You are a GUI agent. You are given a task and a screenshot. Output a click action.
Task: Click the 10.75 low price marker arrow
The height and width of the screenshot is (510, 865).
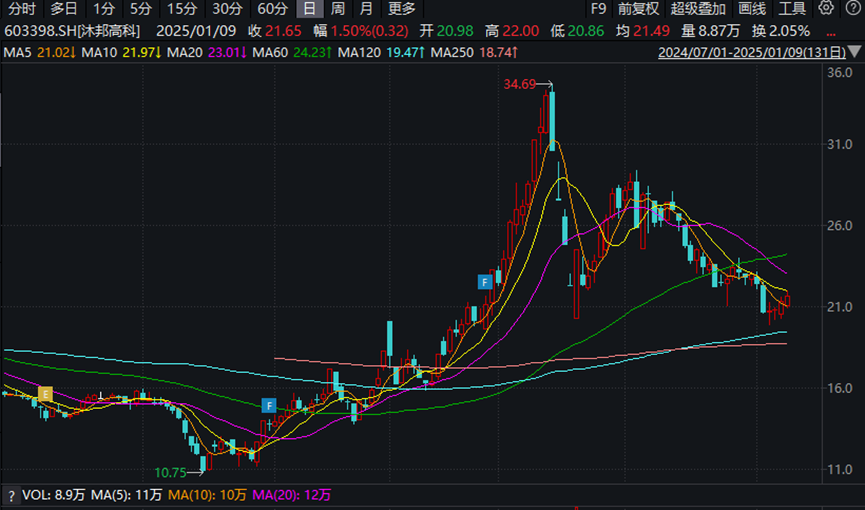196,472
